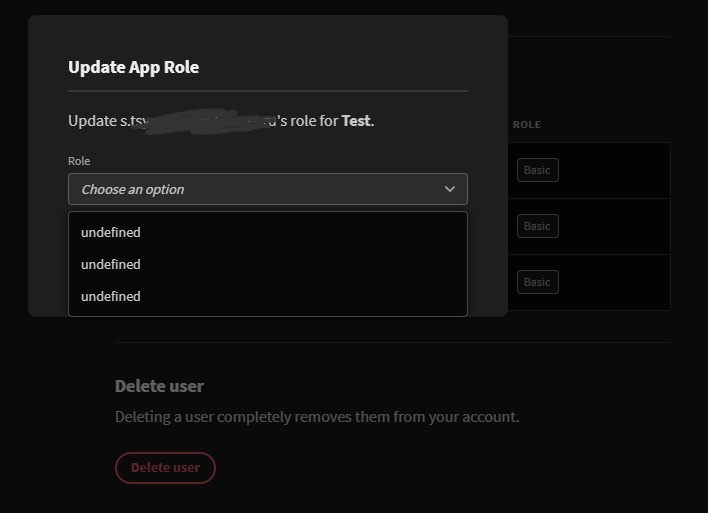The width and height of the screenshot is (708, 513).
Task: Open the Role "Choose an option" dropdown
Action: click(268, 189)
